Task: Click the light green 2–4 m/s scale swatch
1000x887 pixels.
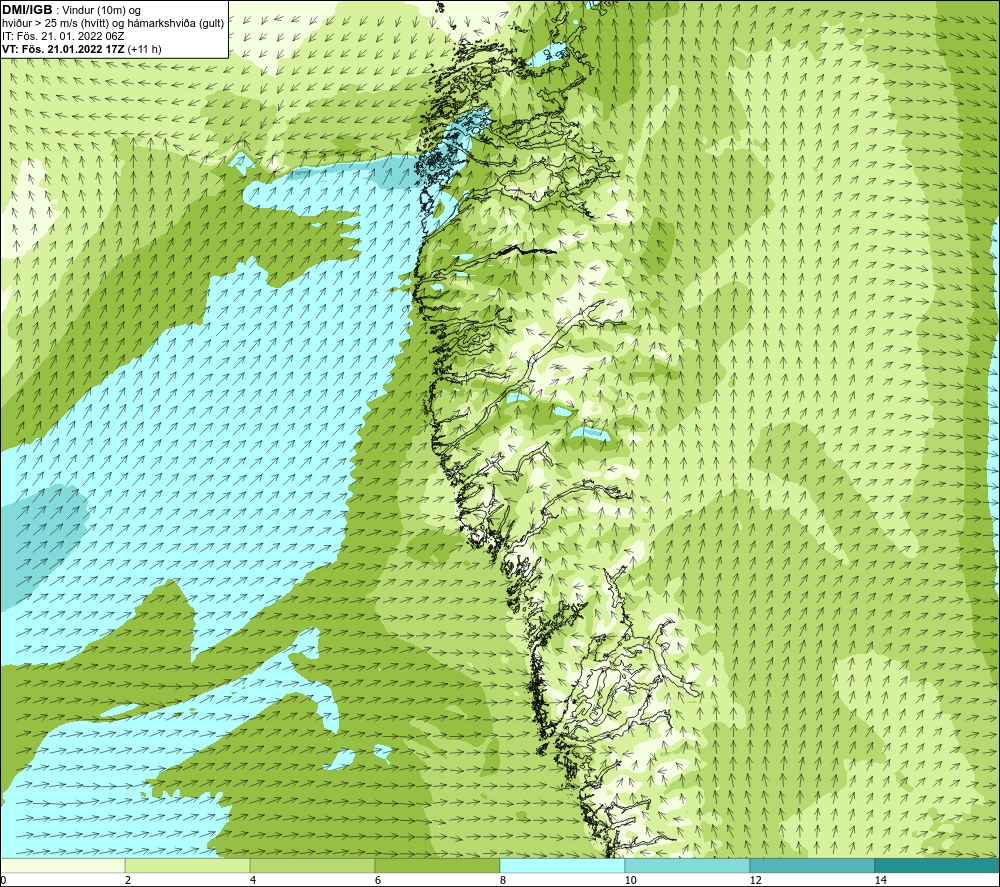Action: point(188,865)
